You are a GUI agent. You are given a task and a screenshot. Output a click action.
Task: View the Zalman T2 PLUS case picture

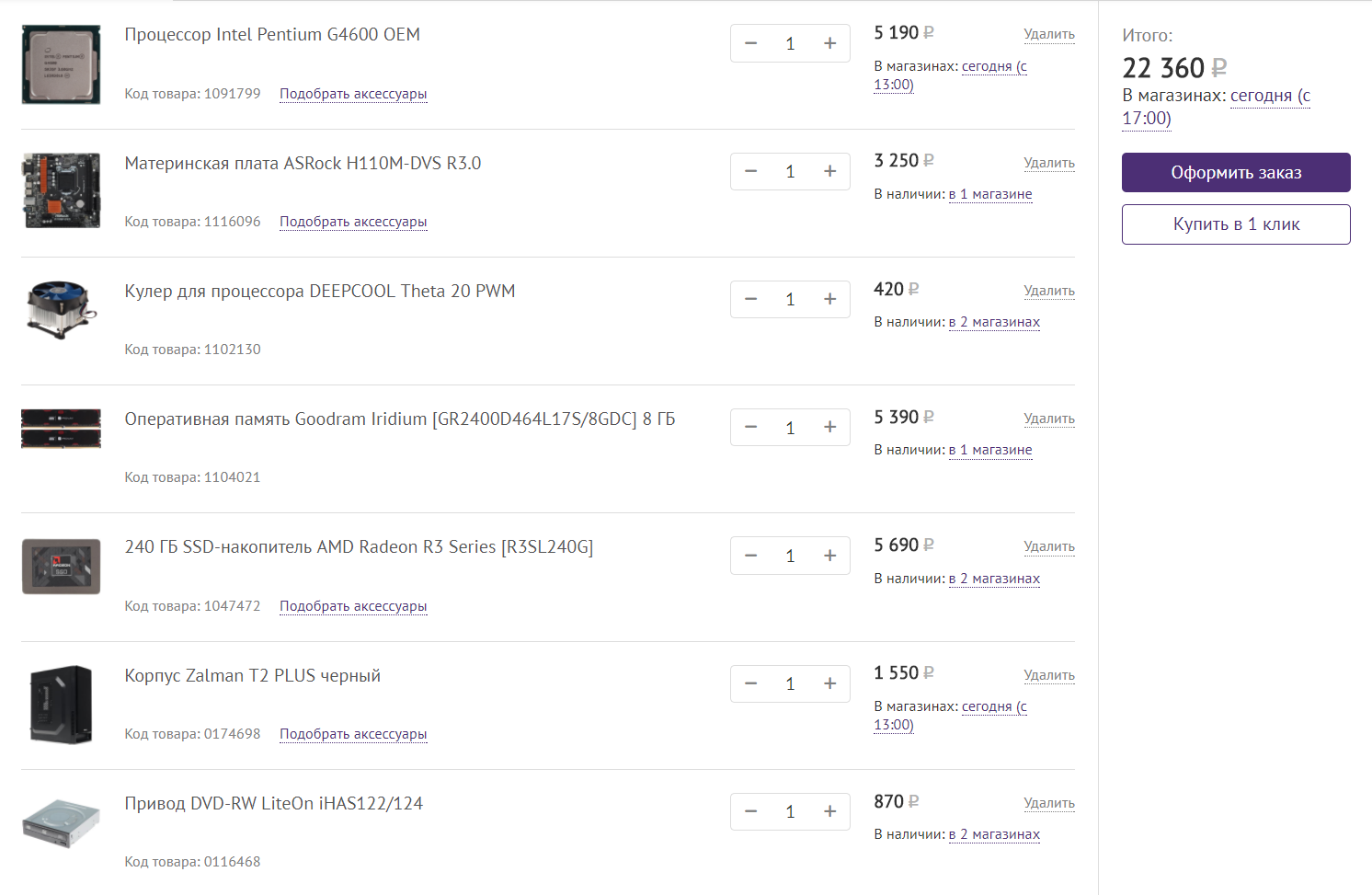(x=61, y=705)
